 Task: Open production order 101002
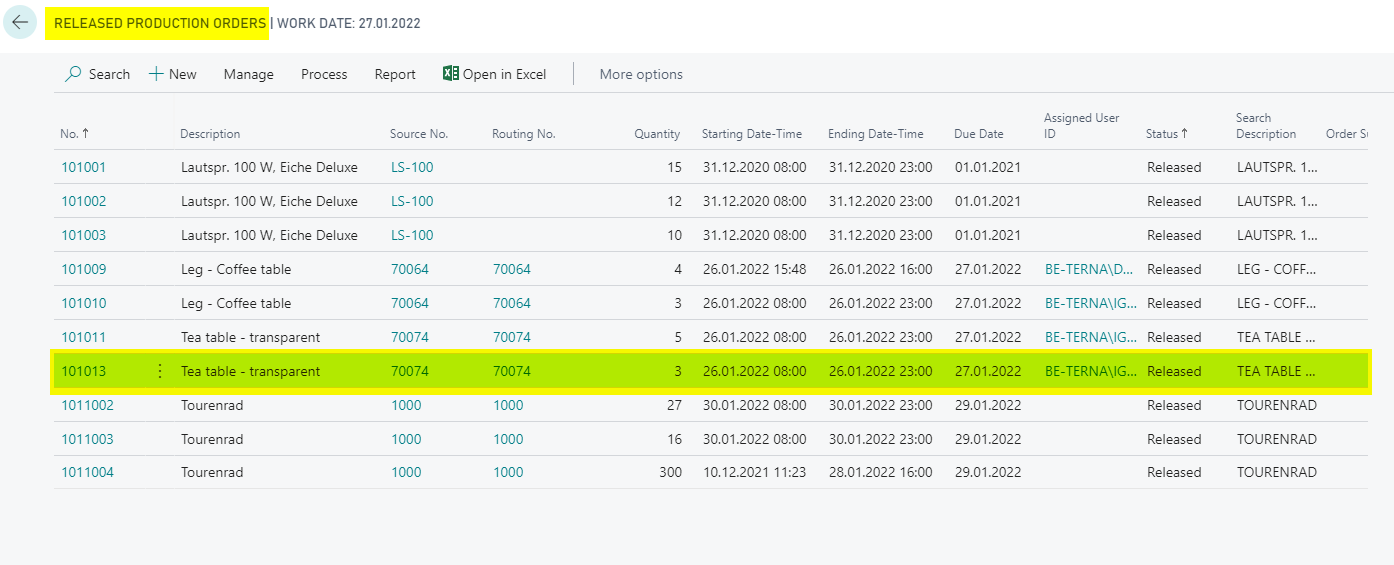pyautogui.click(x=83, y=201)
